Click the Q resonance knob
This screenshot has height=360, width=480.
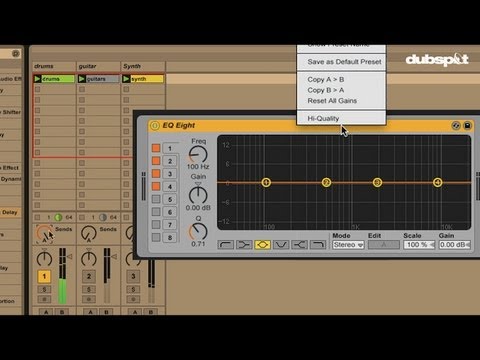pyautogui.click(x=198, y=231)
